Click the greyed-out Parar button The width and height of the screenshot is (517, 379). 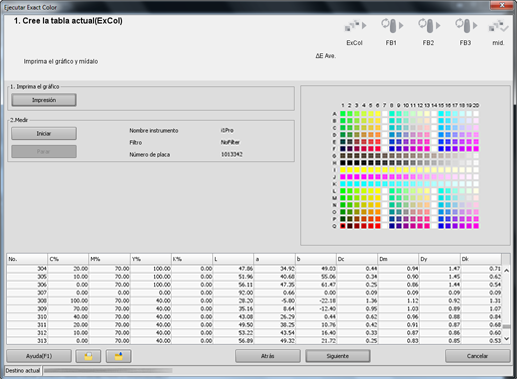tap(44, 151)
